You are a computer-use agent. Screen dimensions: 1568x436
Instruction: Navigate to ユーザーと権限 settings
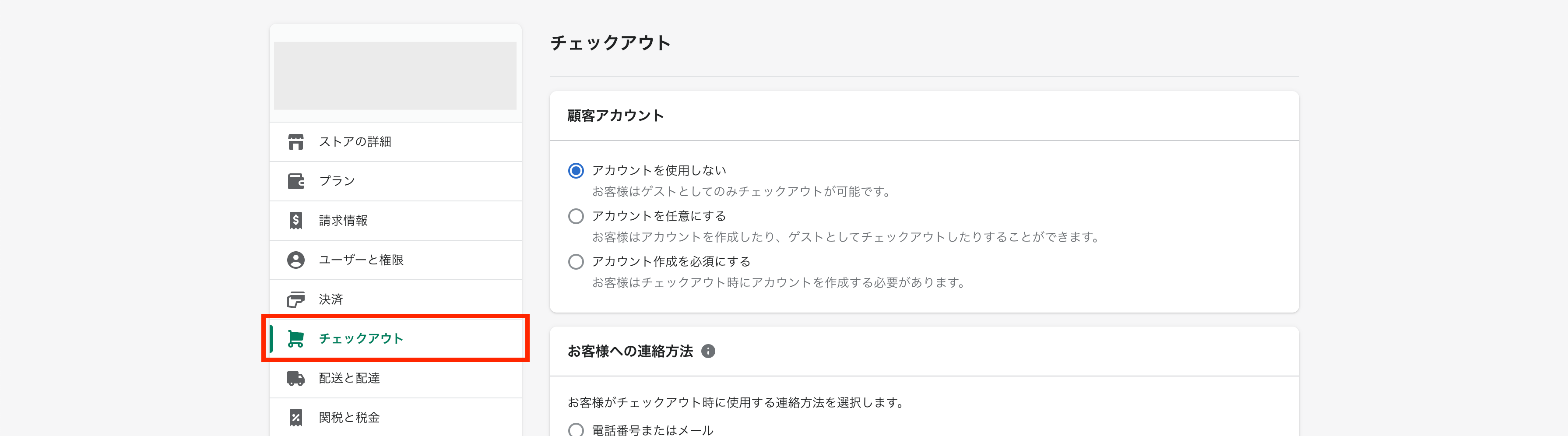pos(396,260)
